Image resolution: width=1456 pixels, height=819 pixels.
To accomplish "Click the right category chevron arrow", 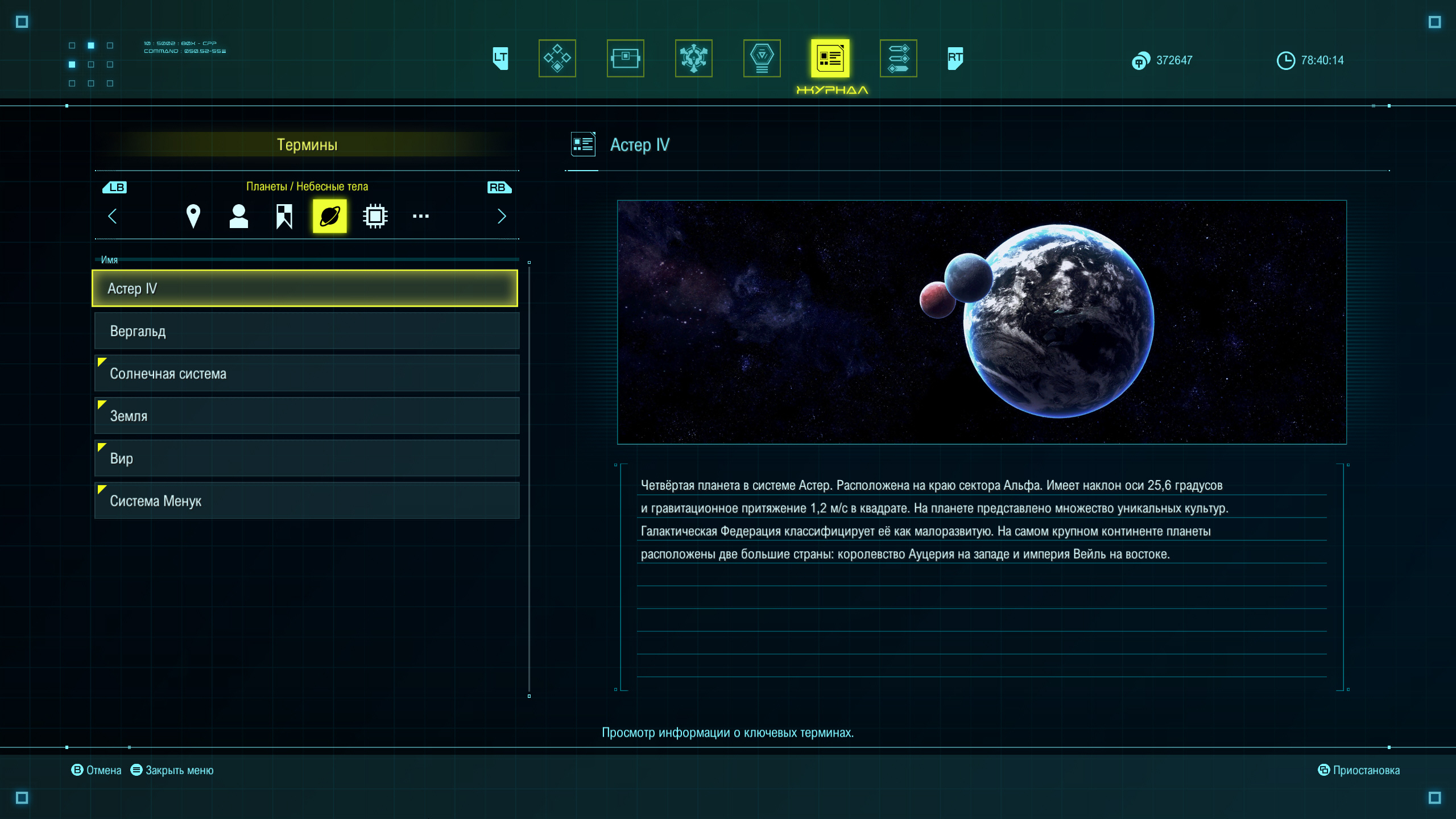I will tap(501, 216).
